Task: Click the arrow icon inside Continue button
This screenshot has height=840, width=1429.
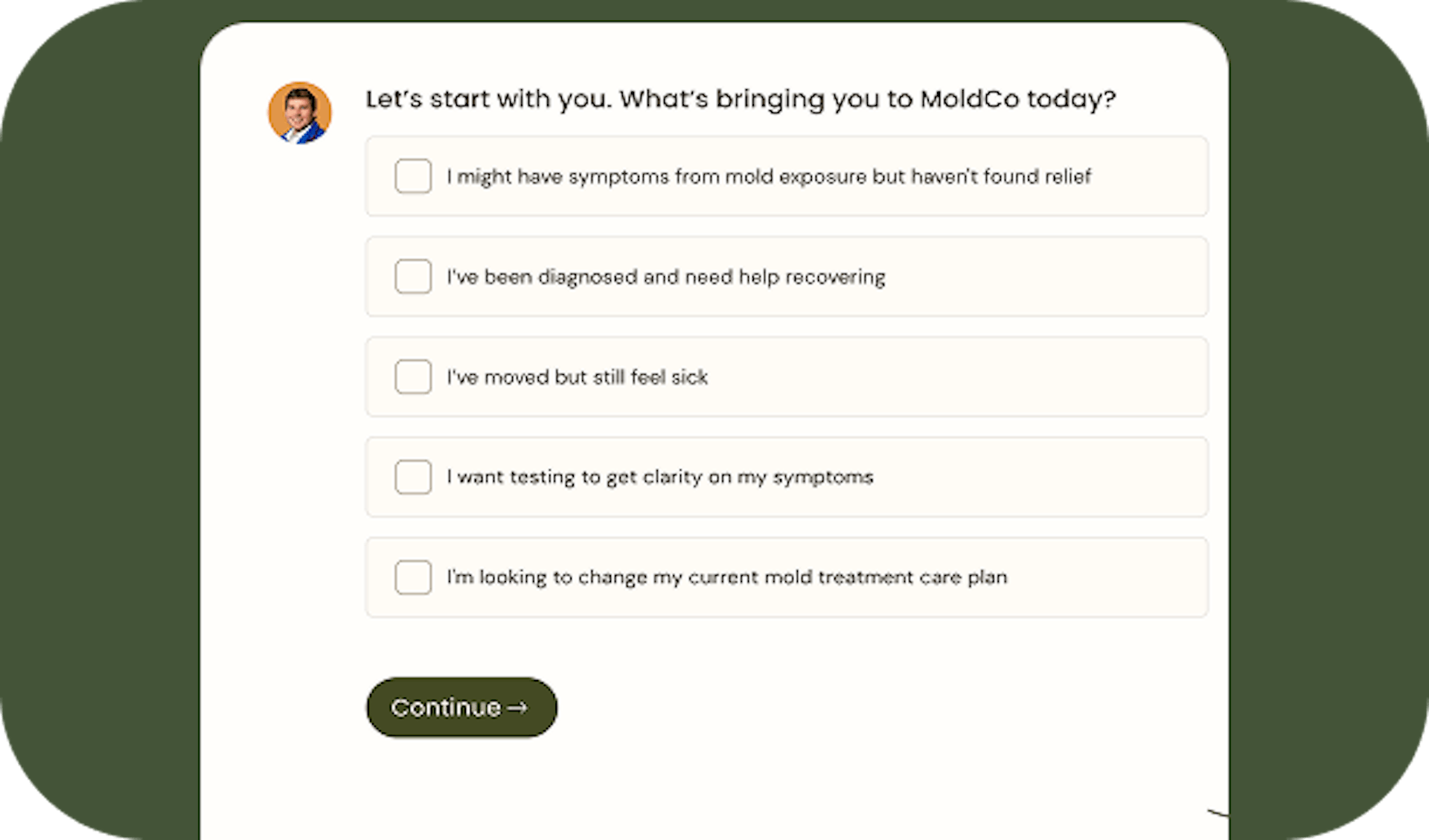Action: point(519,708)
